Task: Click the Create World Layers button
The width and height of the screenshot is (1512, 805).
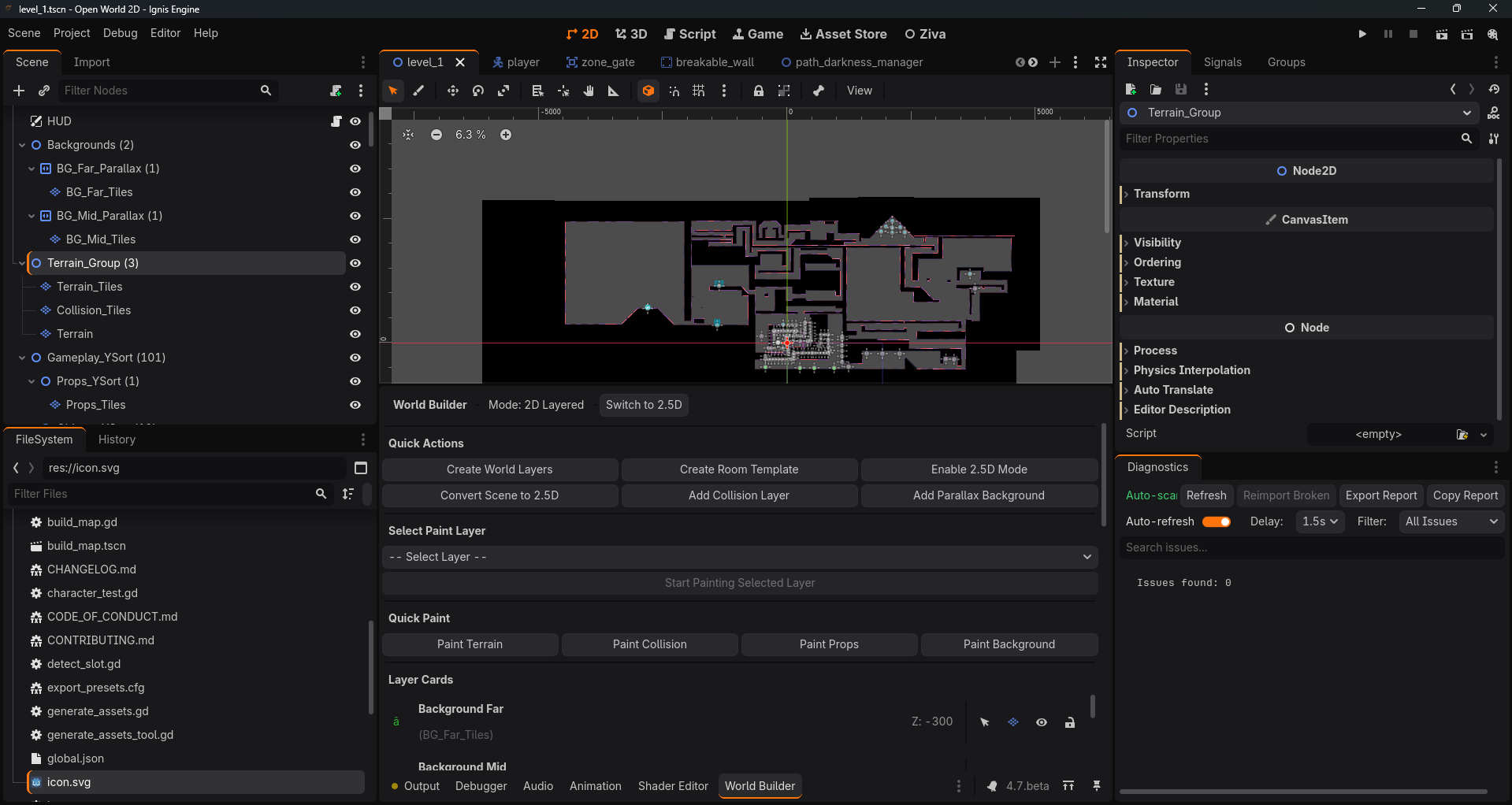Action: 500,469
